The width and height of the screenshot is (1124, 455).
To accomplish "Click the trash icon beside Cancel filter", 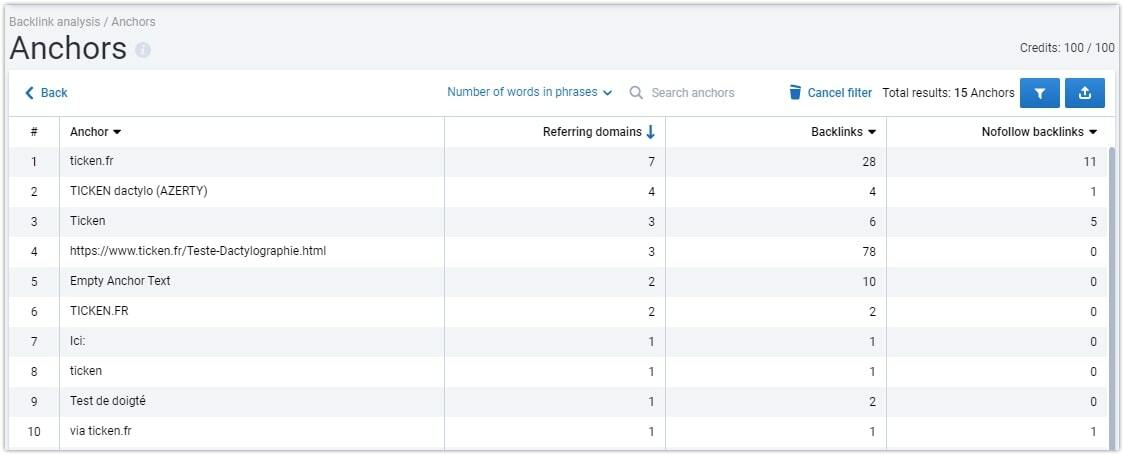I will pos(795,92).
